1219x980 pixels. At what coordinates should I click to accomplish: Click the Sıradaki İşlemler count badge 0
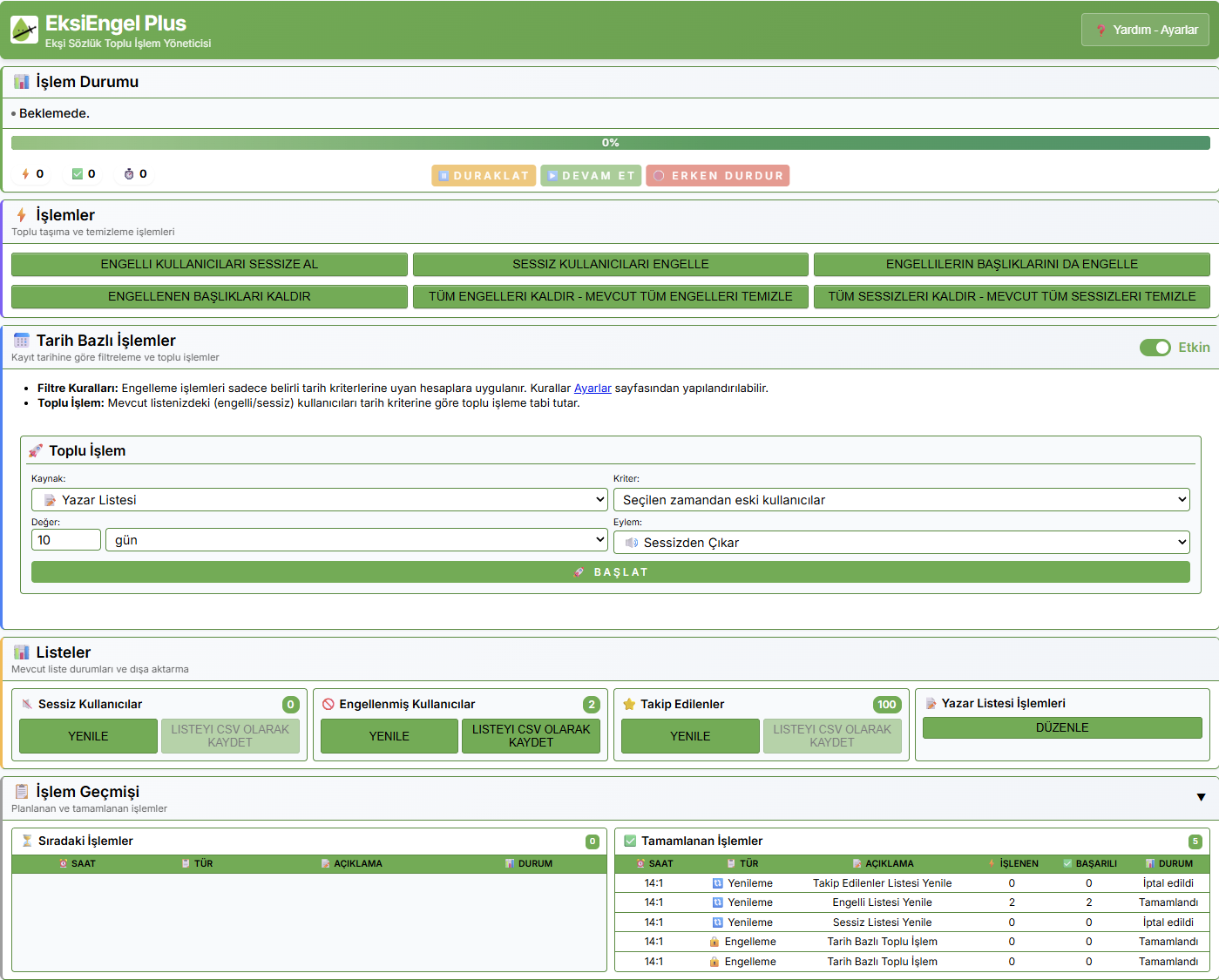[x=593, y=841]
